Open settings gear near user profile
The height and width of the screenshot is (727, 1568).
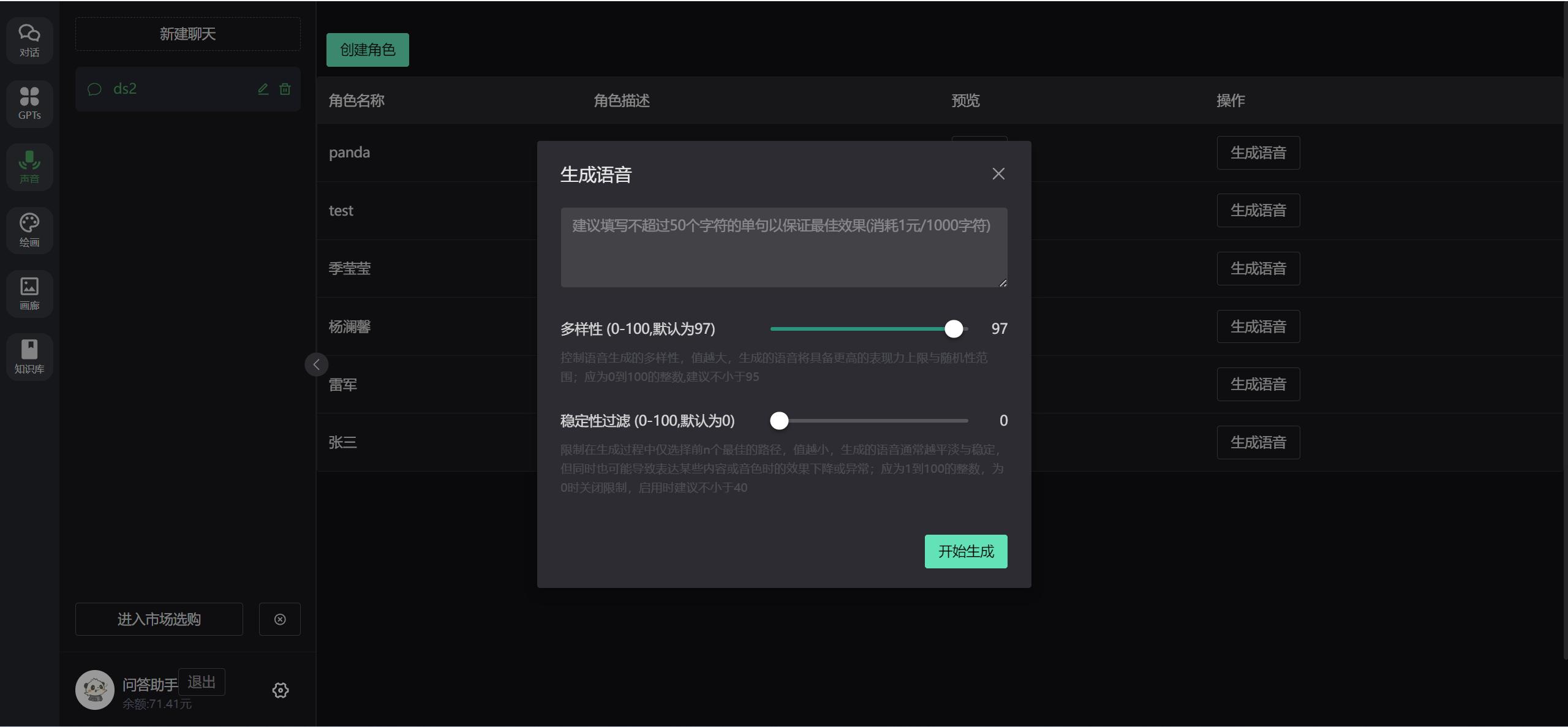coord(281,690)
